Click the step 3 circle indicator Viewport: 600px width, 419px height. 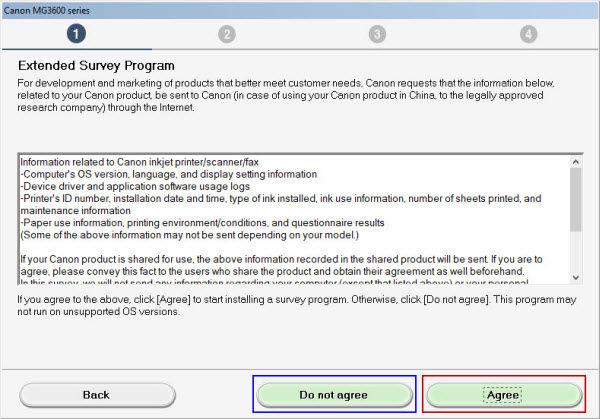tap(377, 34)
